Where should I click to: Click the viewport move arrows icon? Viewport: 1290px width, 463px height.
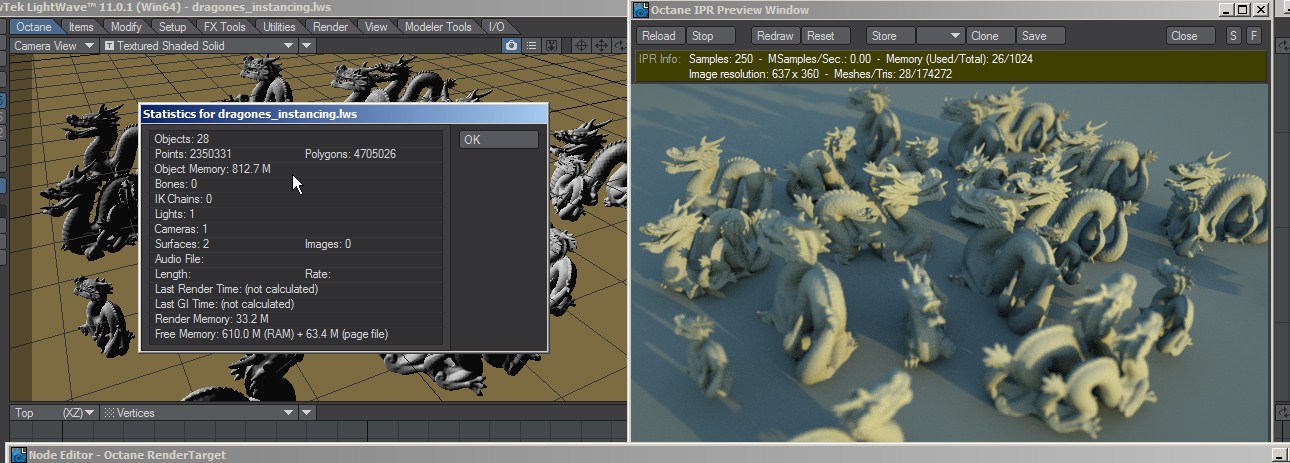(601, 46)
